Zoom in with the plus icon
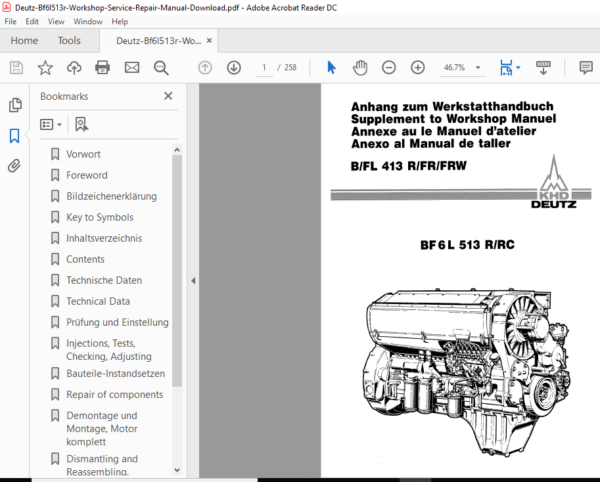 (418, 68)
